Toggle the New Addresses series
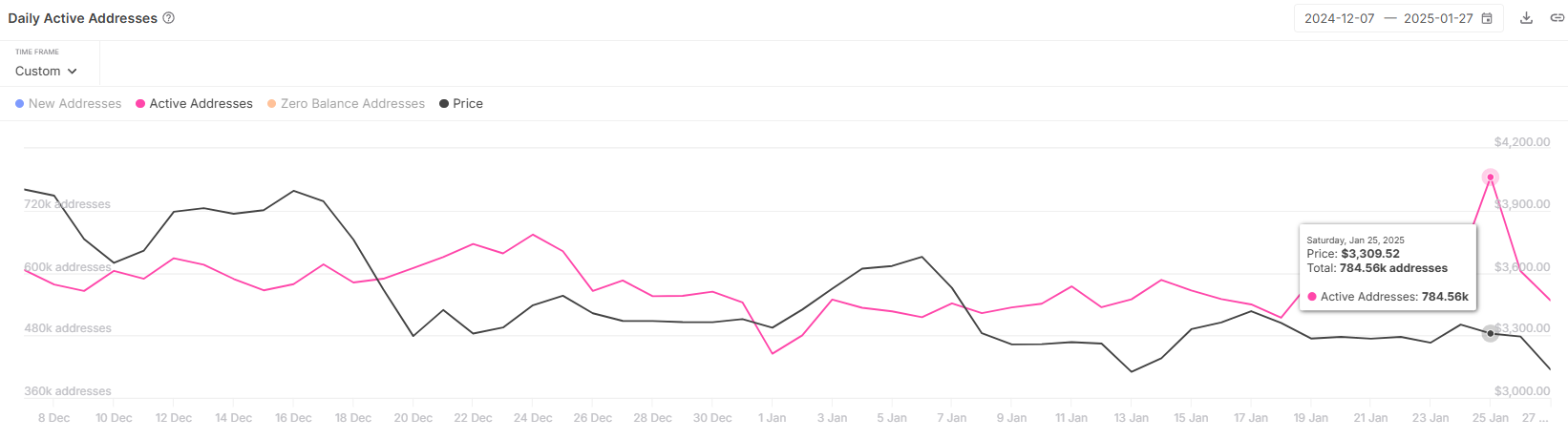This screenshot has height=439, width=1568. point(69,104)
